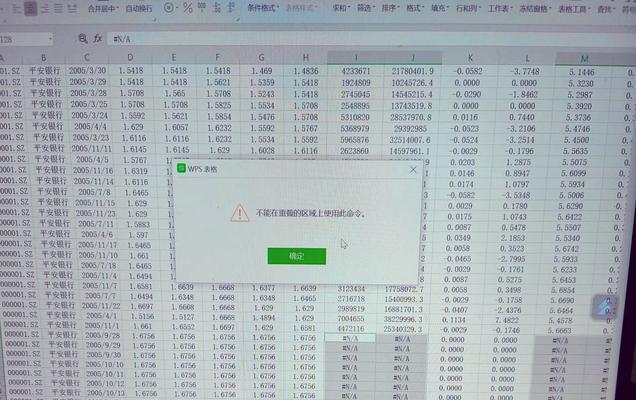The width and height of the screenshot is (636, 400).
Task: Expand the name box dropdown arrow
Action: click(50, 39)
